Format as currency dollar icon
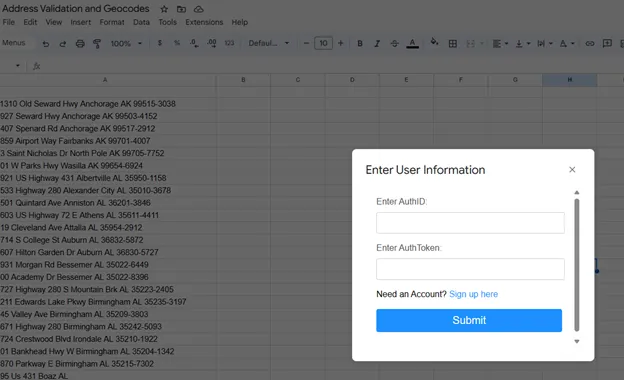This screenshot has height=380, width=624. (160, 43)
